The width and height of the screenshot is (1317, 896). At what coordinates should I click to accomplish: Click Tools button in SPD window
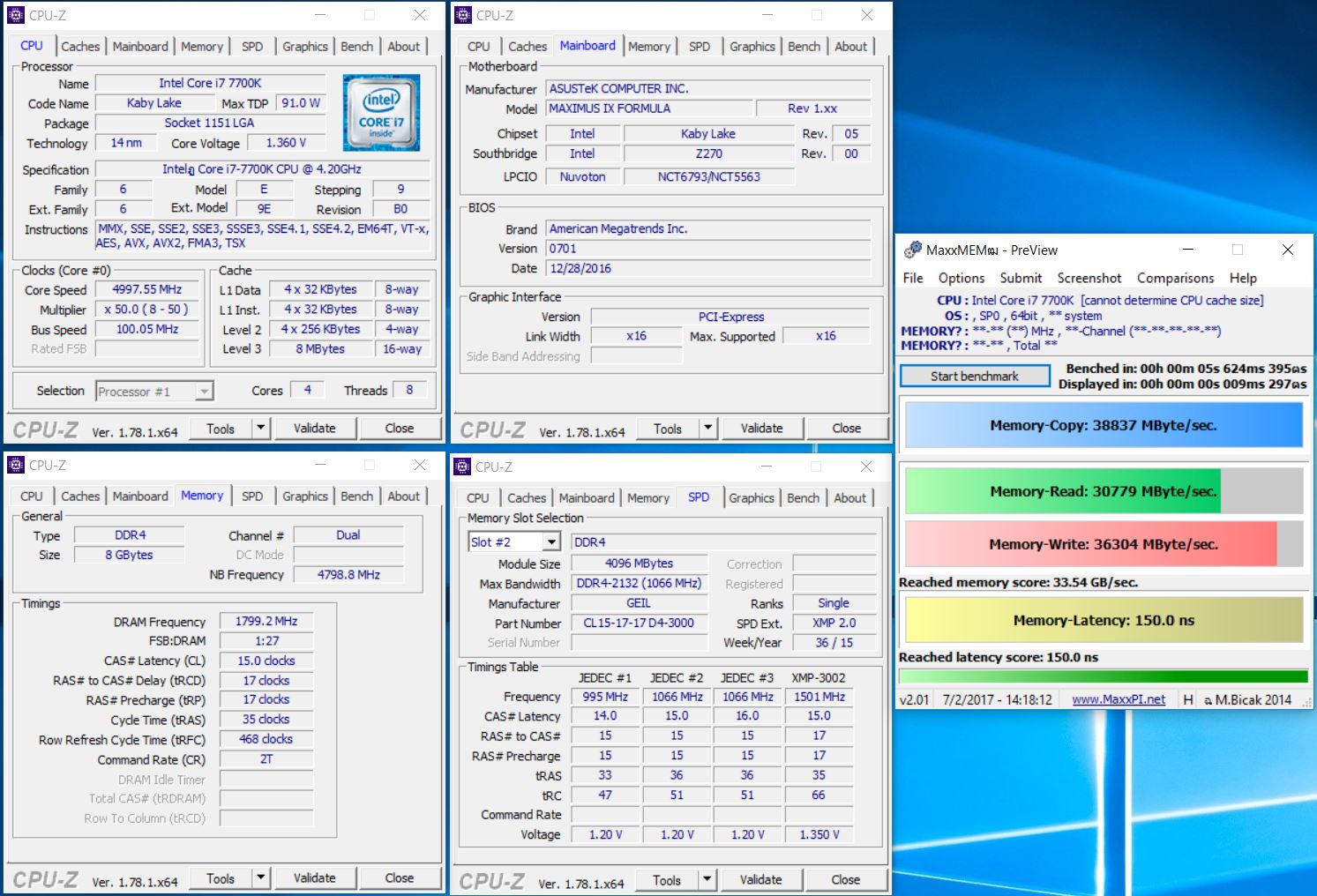[x=667, y=879]
